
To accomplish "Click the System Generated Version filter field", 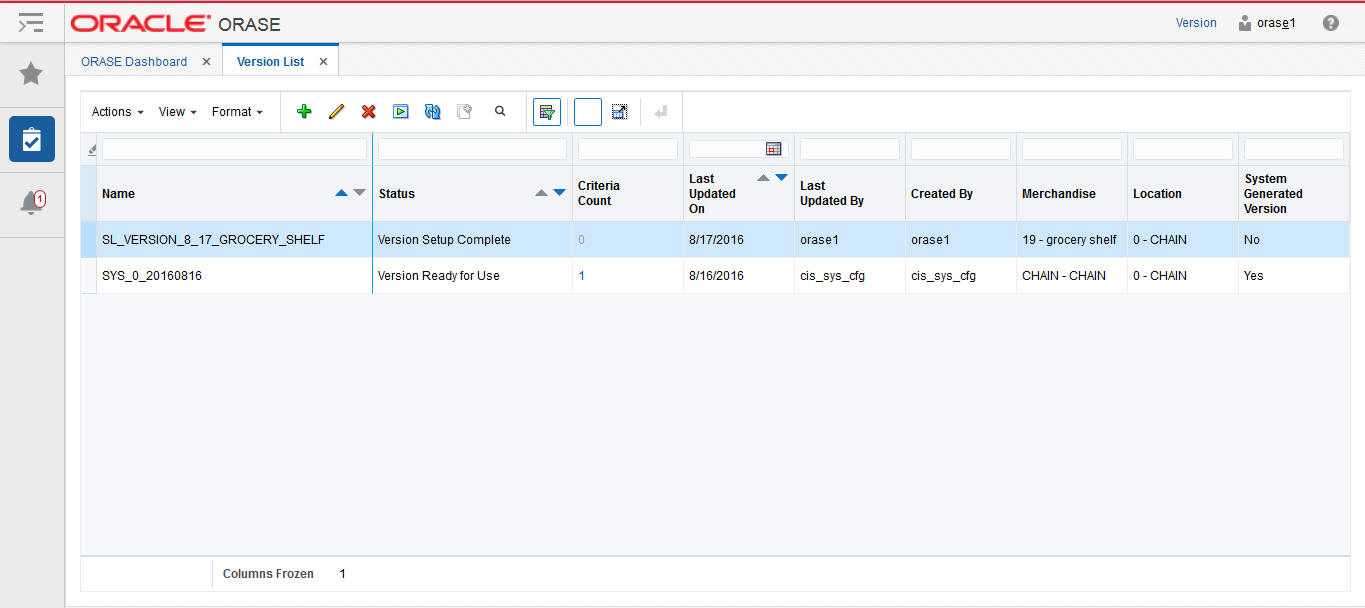I will pos(1294,149).
